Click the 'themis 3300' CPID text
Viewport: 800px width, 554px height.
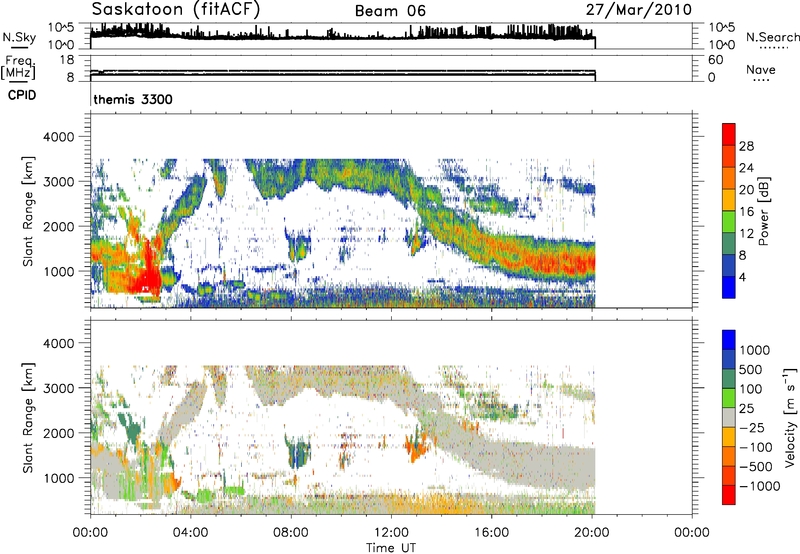coord(133,99)
